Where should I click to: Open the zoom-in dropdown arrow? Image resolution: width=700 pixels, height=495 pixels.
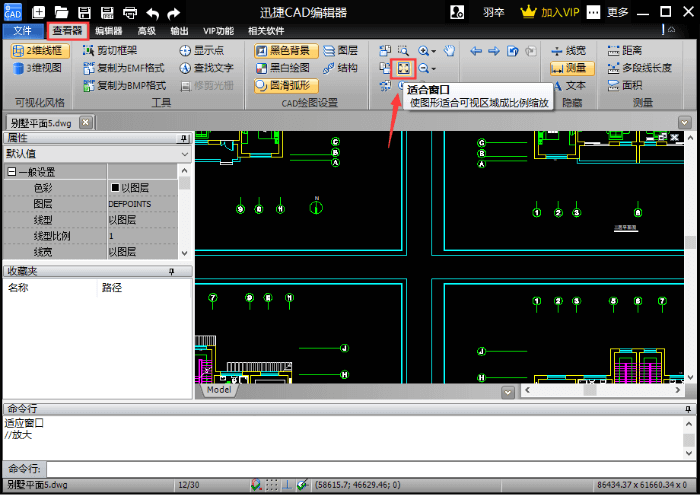(x=435, y=51)
